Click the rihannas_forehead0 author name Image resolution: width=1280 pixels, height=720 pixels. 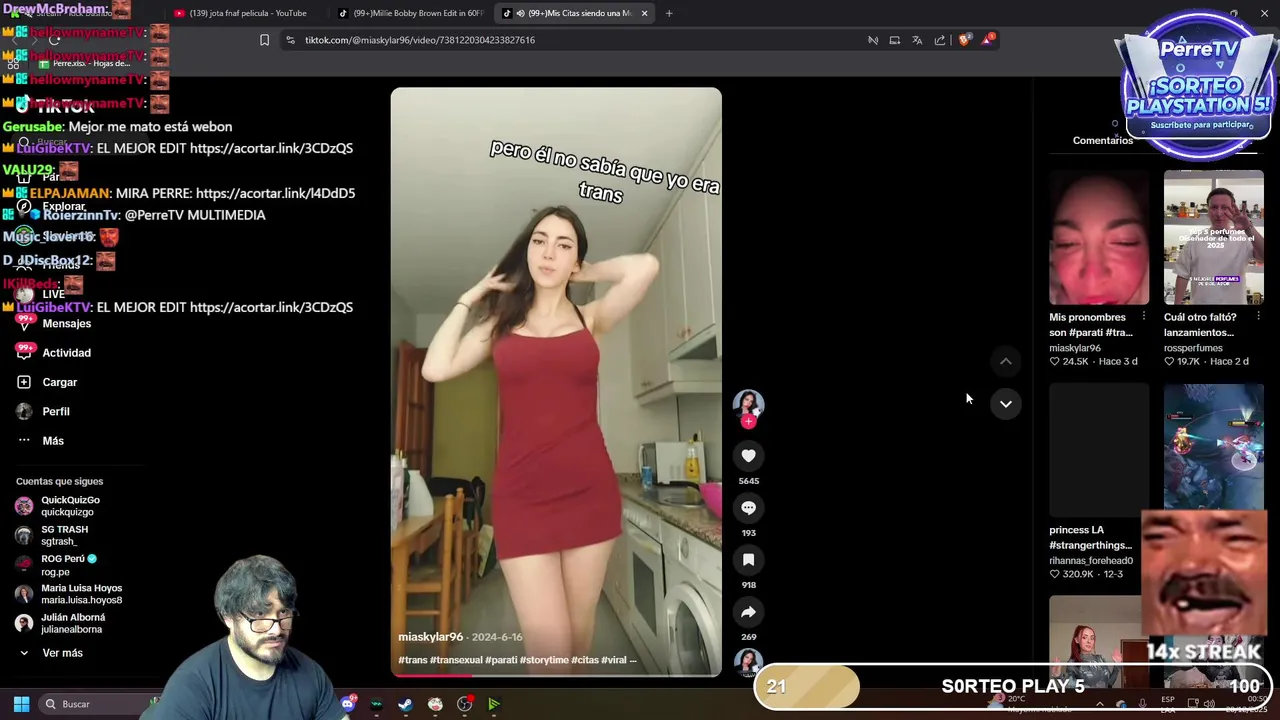click(1090, 561)
